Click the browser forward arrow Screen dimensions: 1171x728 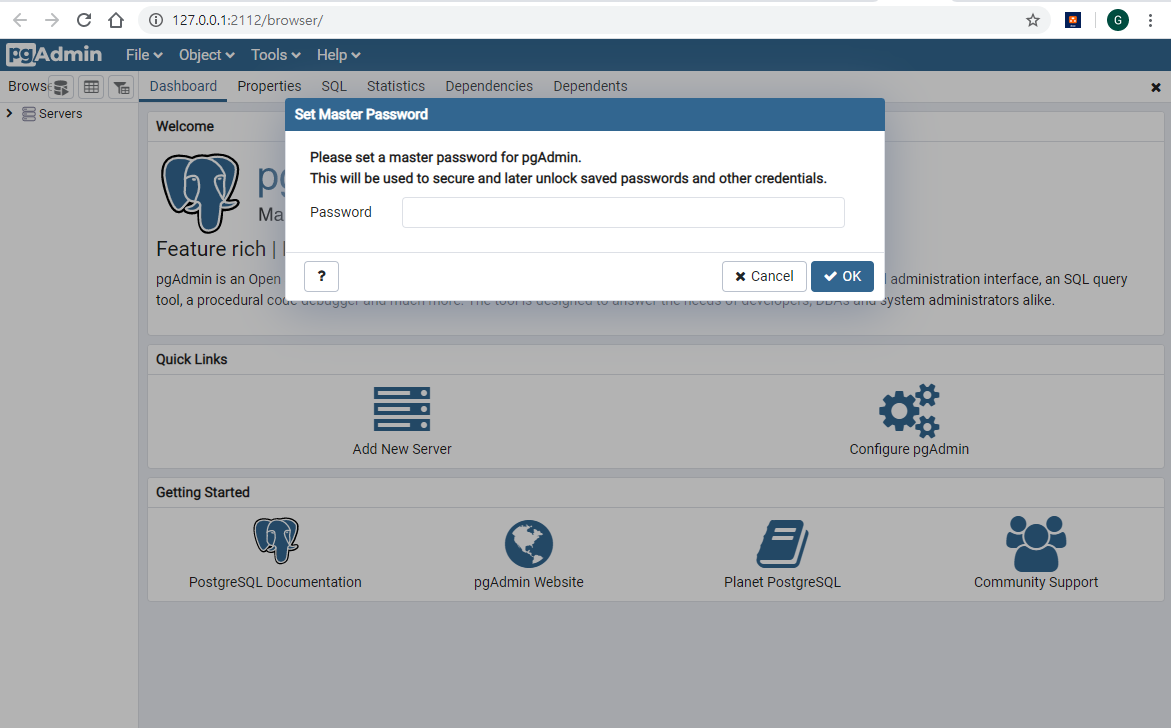click(52, 20)
